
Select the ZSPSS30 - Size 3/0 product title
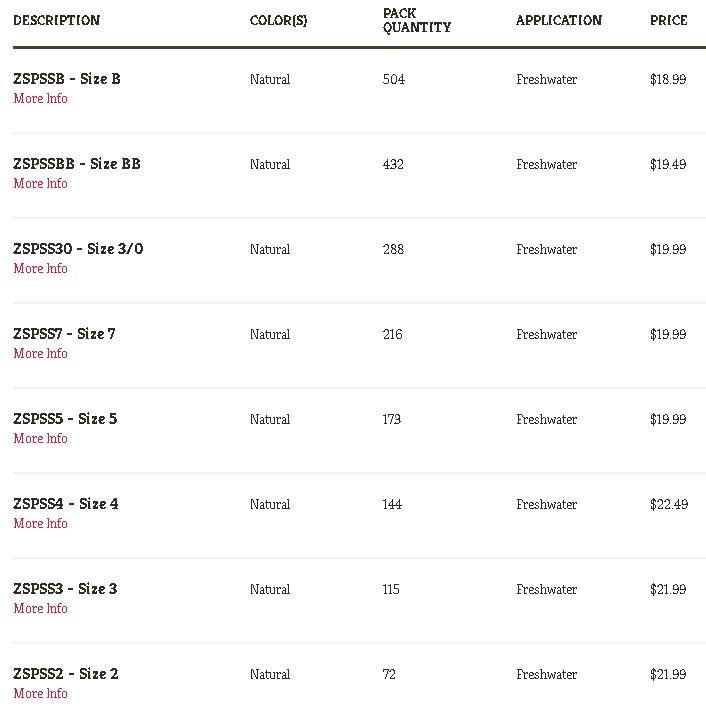pos(78,249)
